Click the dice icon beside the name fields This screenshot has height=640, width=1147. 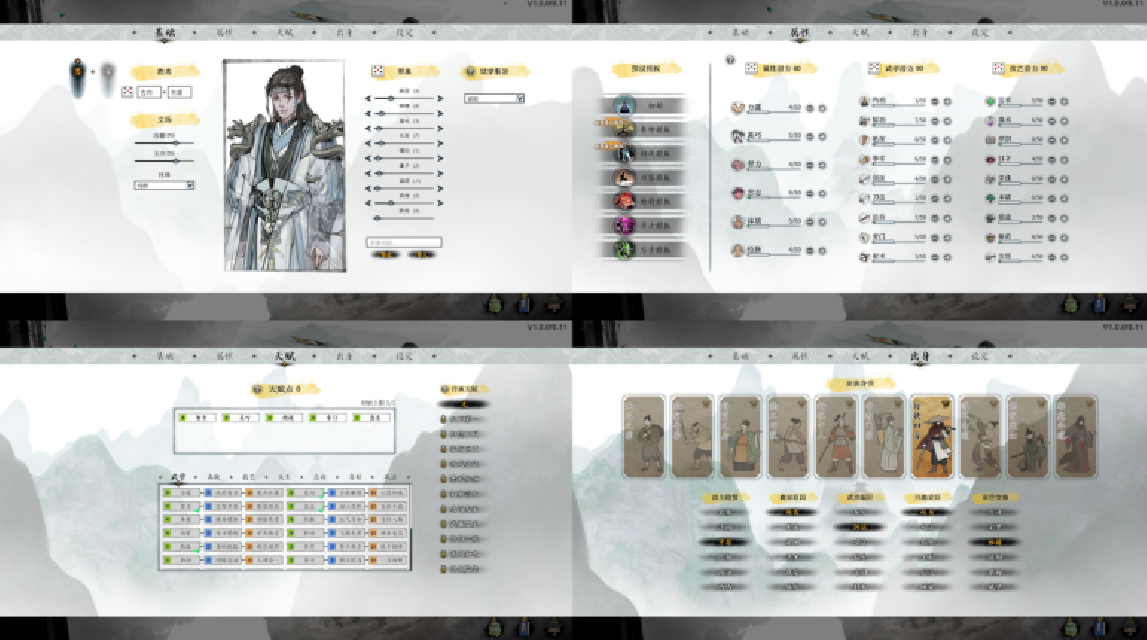(x=128, y=92)
